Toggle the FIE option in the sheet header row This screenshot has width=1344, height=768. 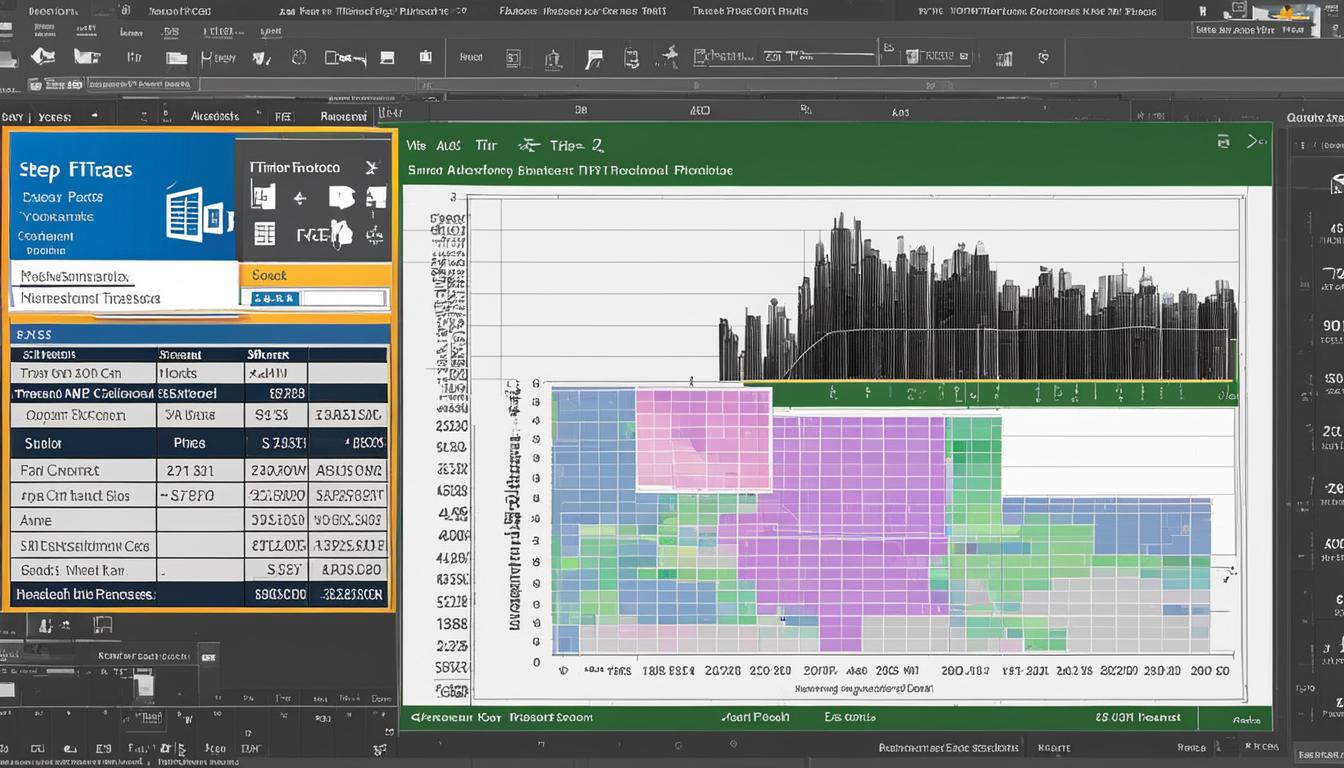point(284,115)
